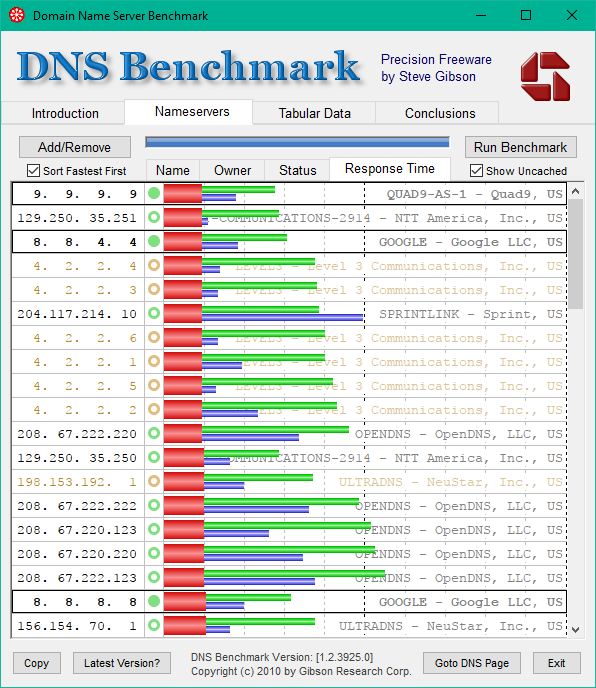
Task: Open the Tabular Data tab
Action: pos(314,113)
